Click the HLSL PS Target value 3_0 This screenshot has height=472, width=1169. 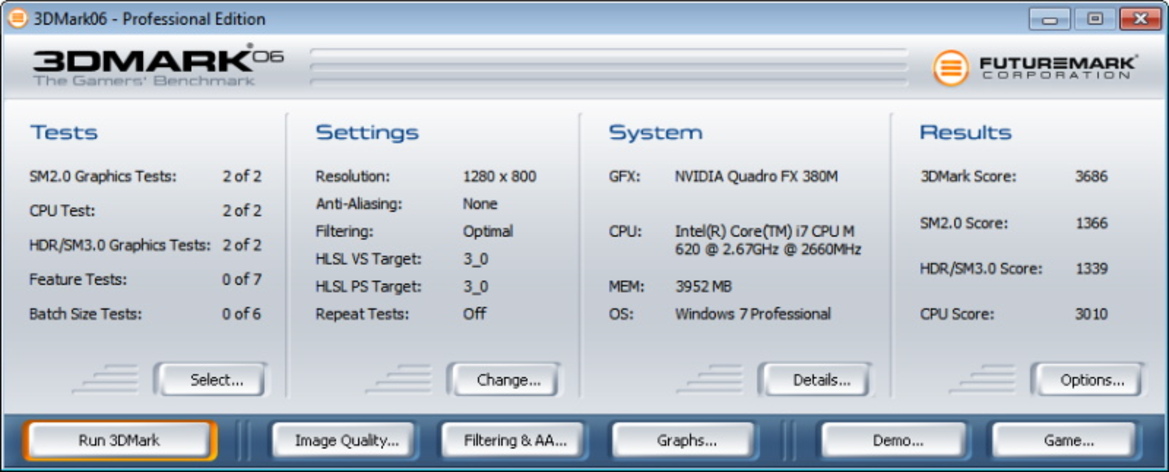(476, 286)
